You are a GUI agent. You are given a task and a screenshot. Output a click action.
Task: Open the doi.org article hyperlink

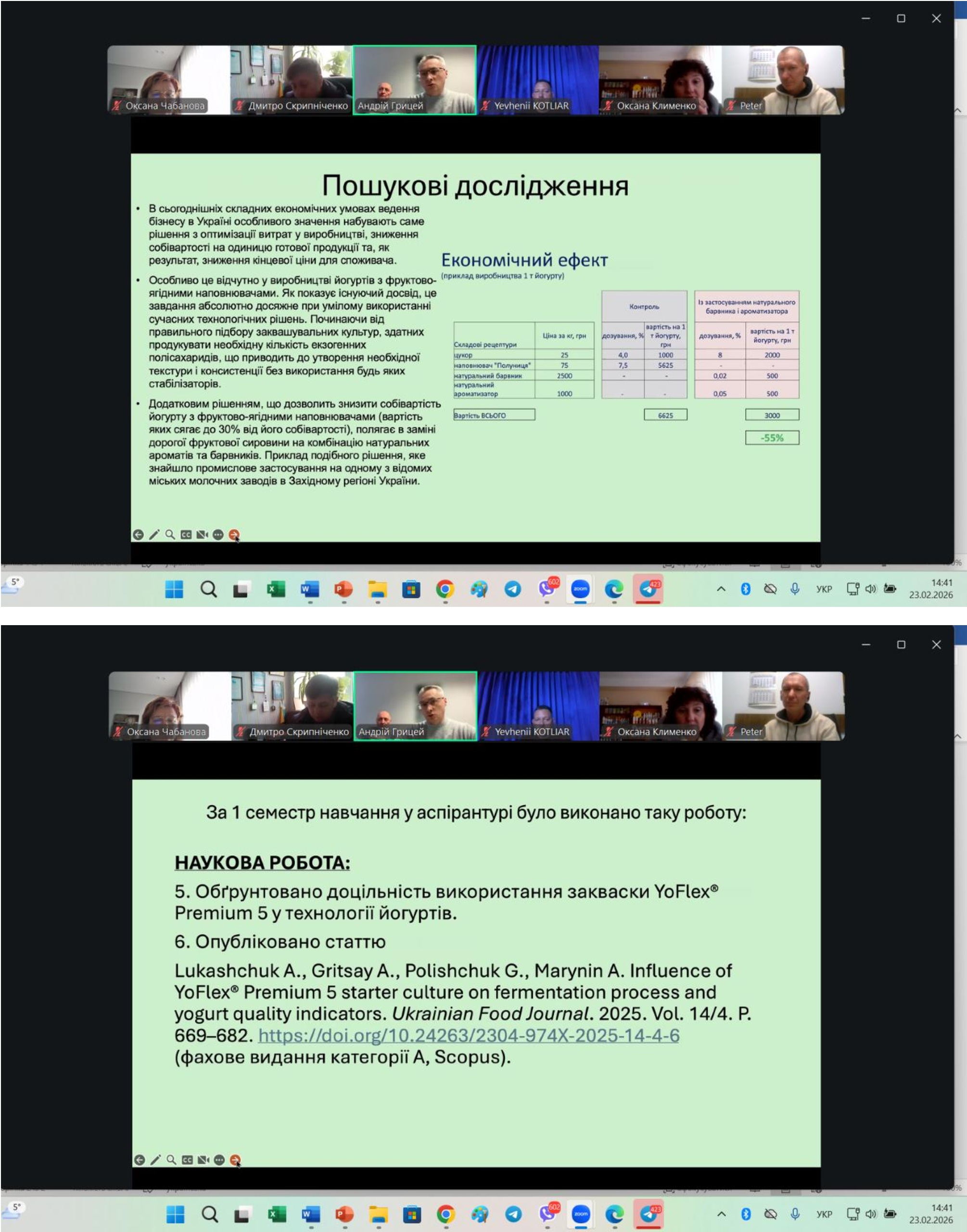pos(469,1036)
